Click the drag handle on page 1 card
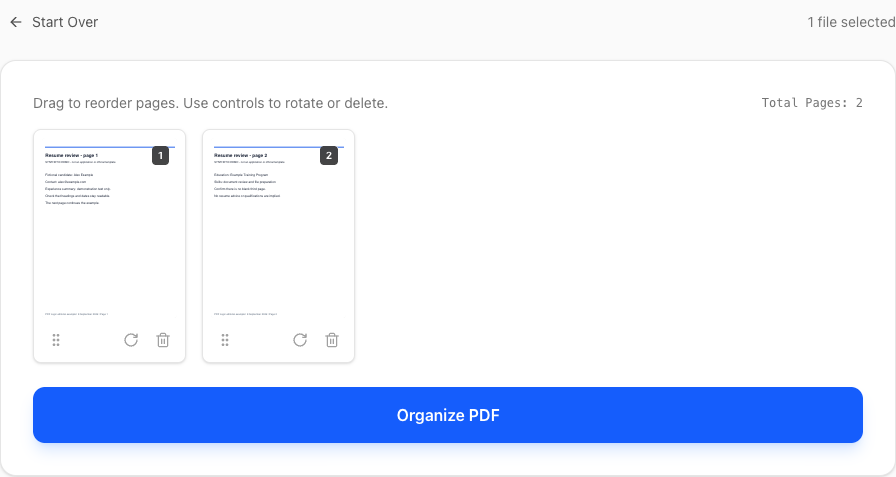The height and width of the screenshot is (477, 896). tap(56, 340)
